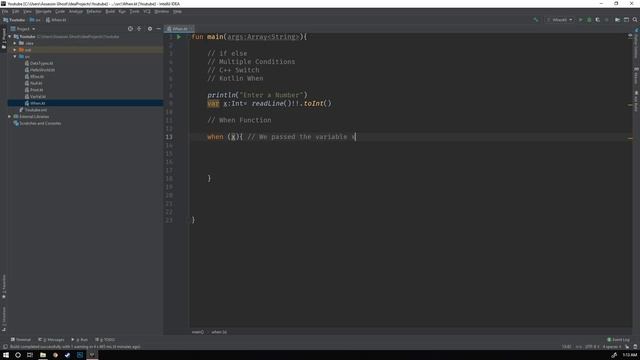Viewport: 640px width, 360px height.
Task: Collapse the Youtube project root node
Action: tap(10, 36)
